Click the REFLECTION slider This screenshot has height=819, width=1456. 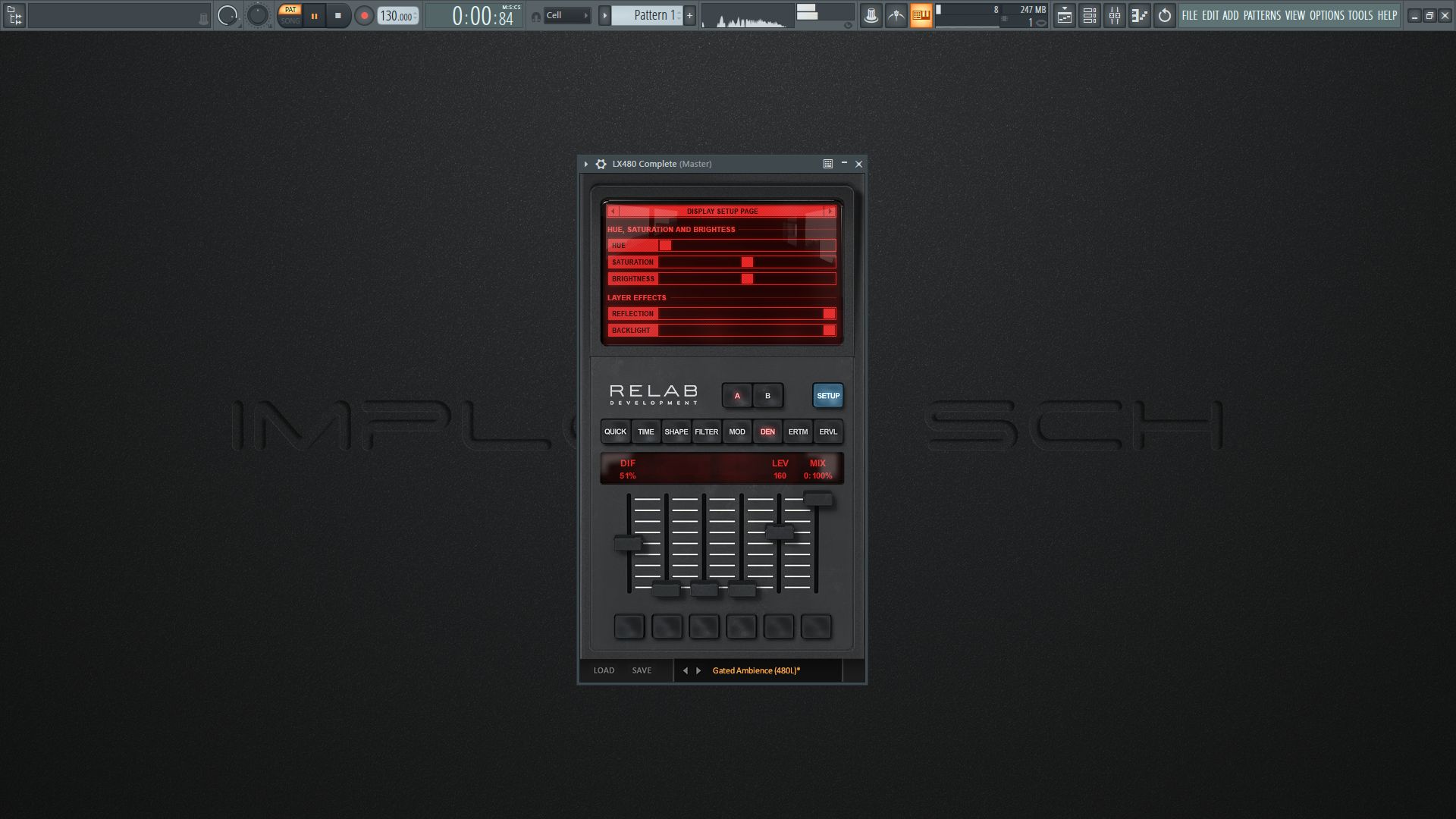721,314
